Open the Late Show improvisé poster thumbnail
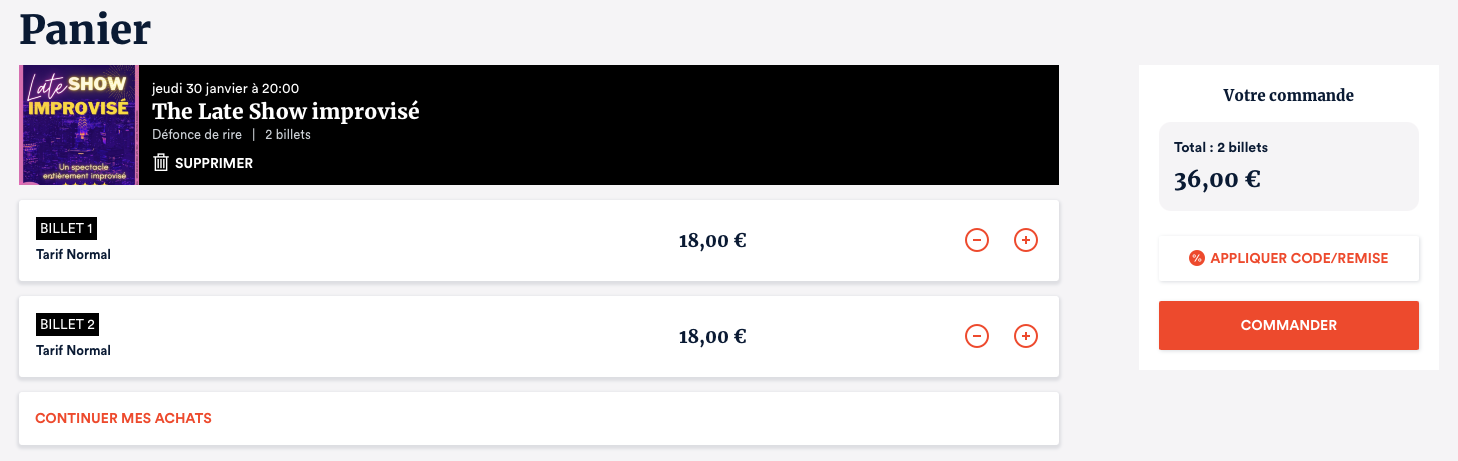The height and width of the screenshot is (461, 1458). tap(78, 125)
